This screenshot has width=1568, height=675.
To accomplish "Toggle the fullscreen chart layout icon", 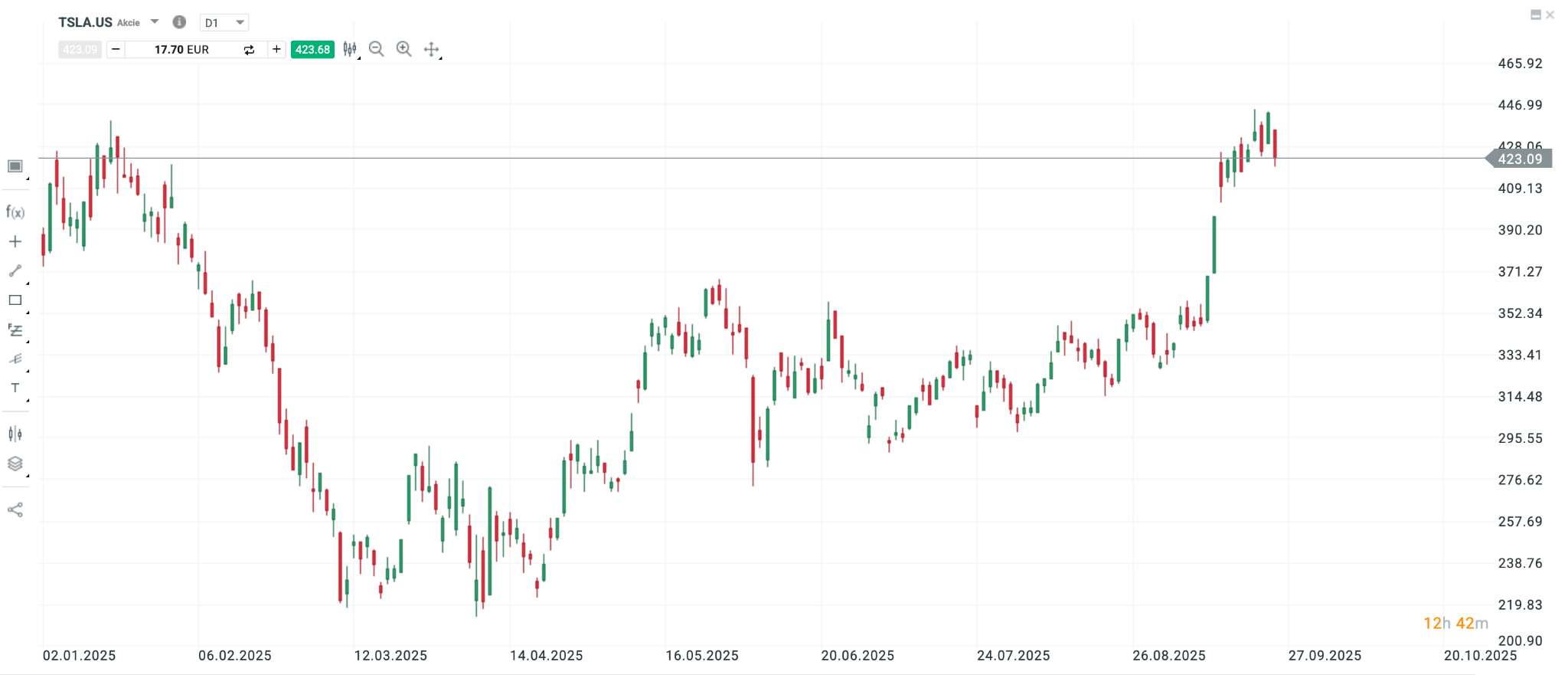I will point(15,166).
